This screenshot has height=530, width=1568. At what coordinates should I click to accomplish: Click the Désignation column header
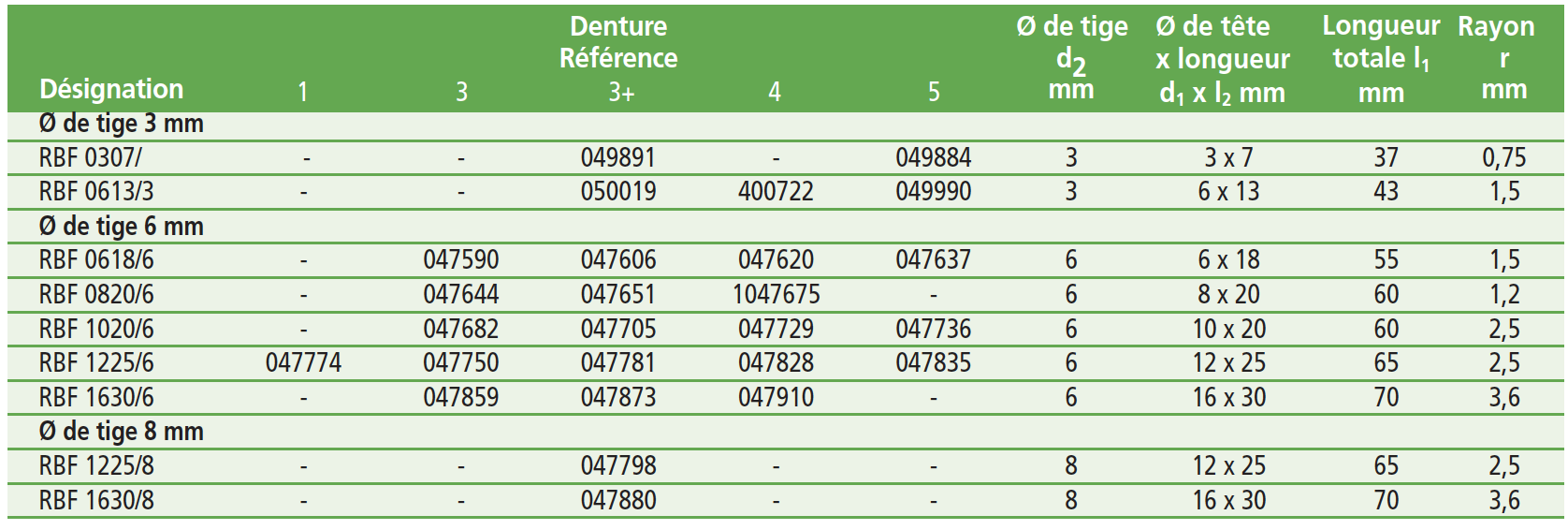[x=111, y=90]
